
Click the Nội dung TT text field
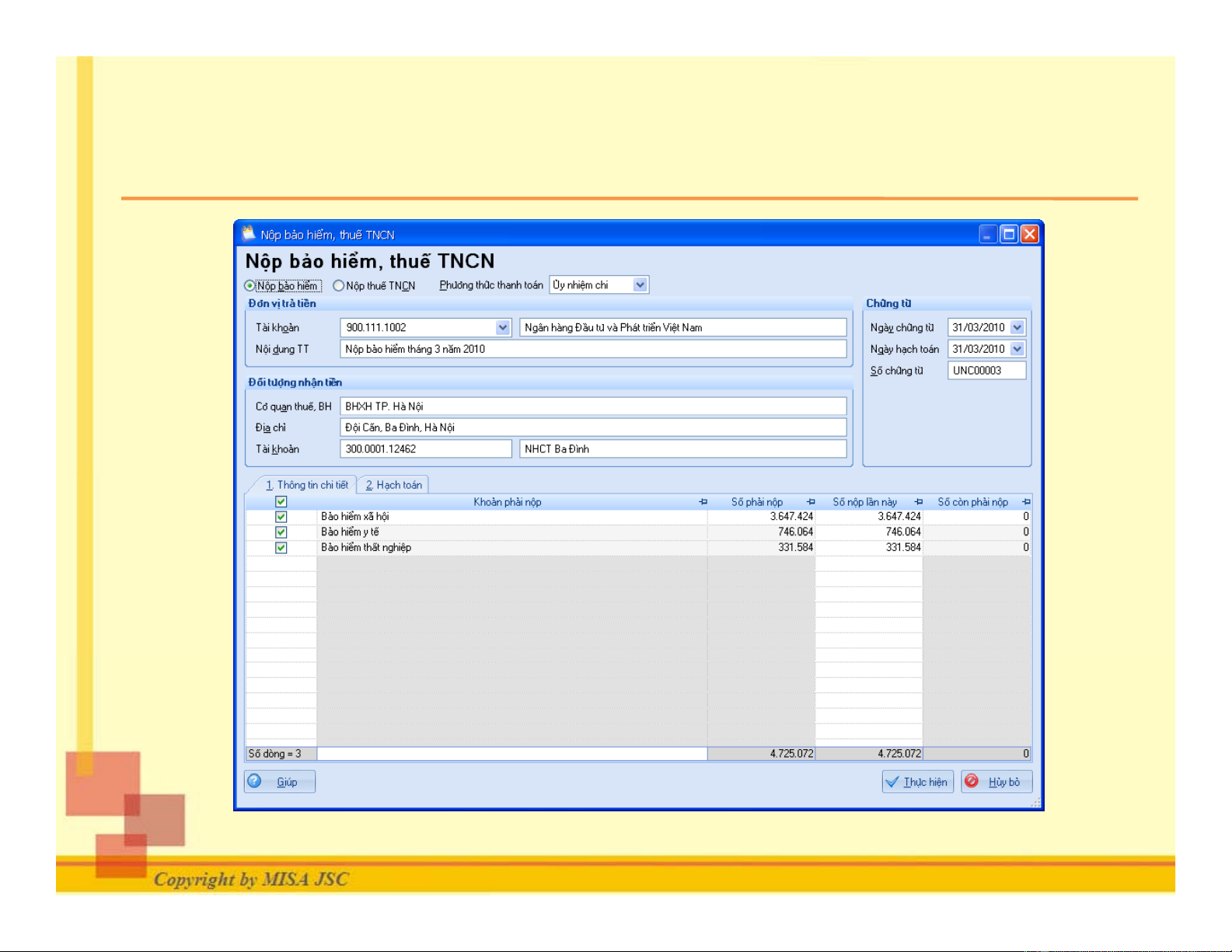point(592,350)
